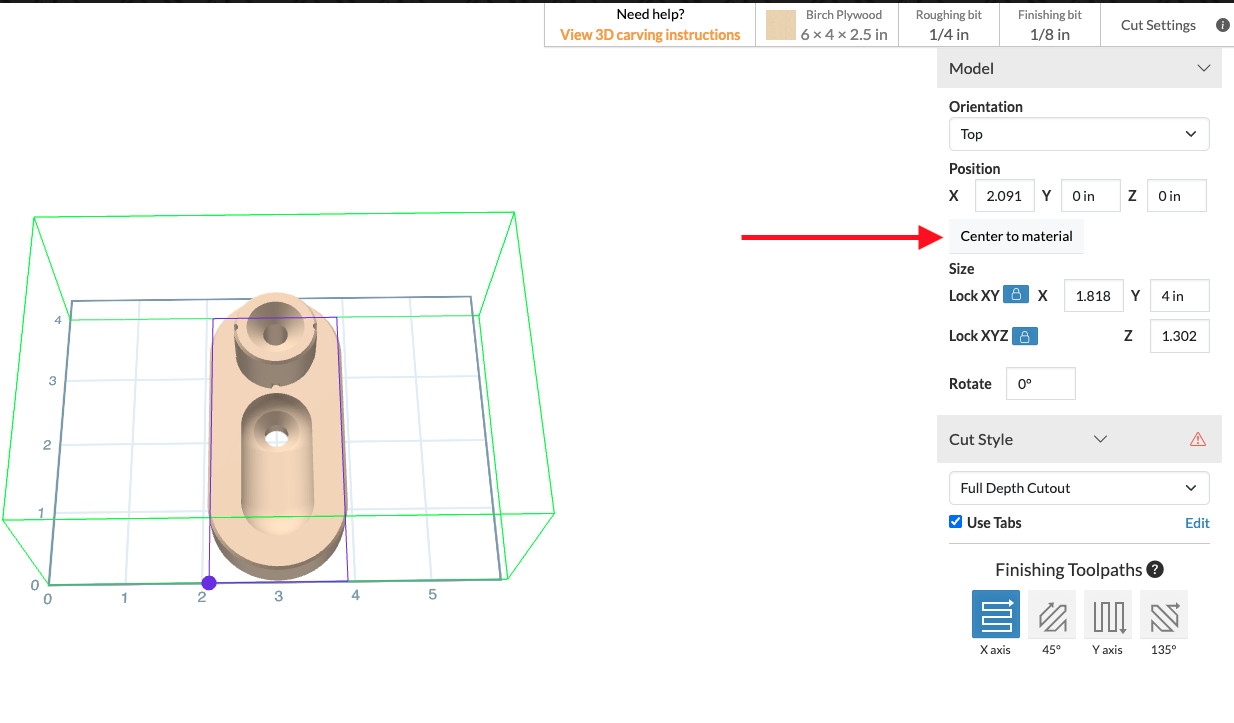Open the Roughing bit 1/4 in setting
The height and width of the screenshot is (723, 1234).
click(948, 25)
